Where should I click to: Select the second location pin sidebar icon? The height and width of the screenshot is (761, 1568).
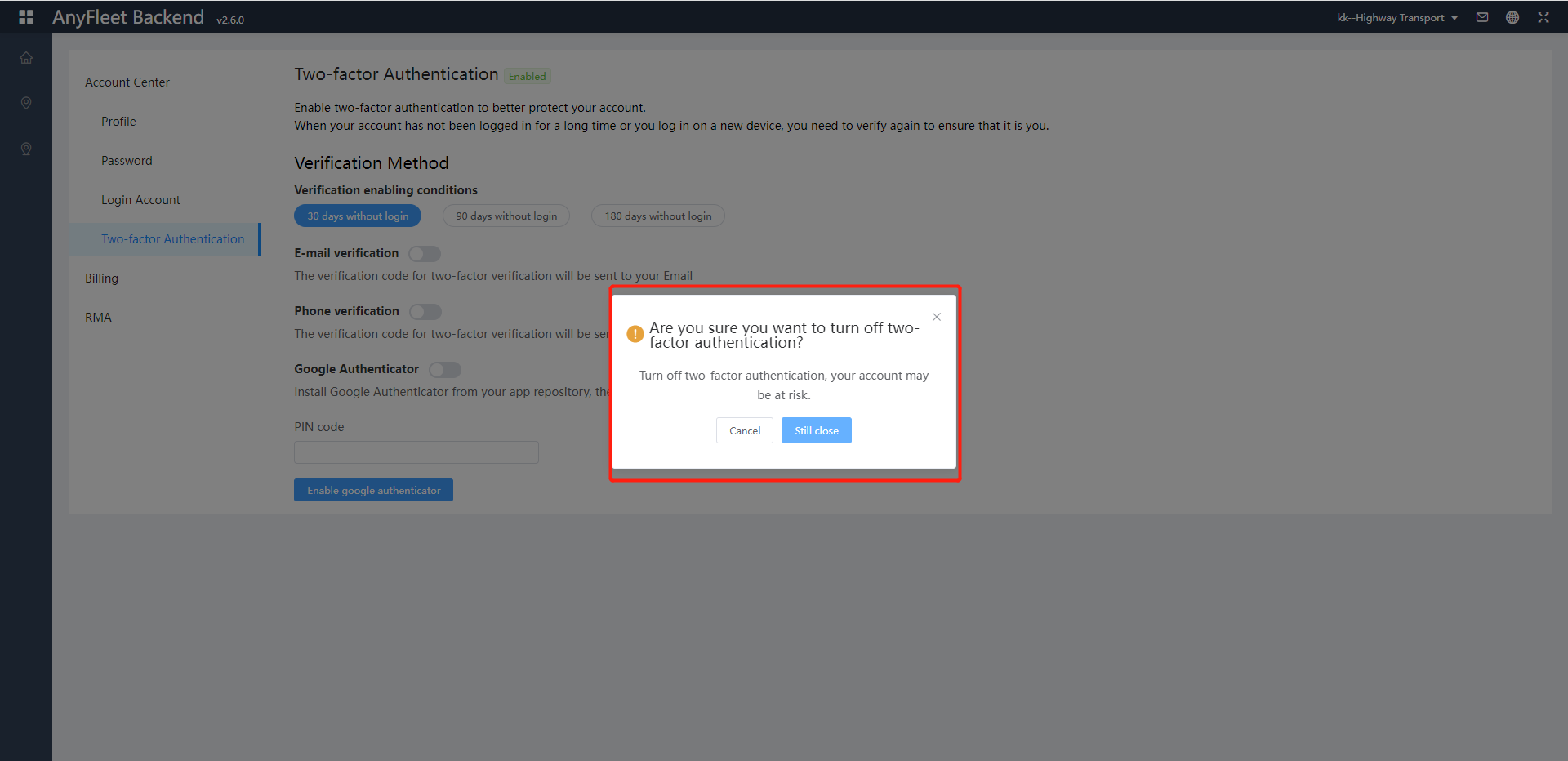pyautogui.click(x=25, y=149)
